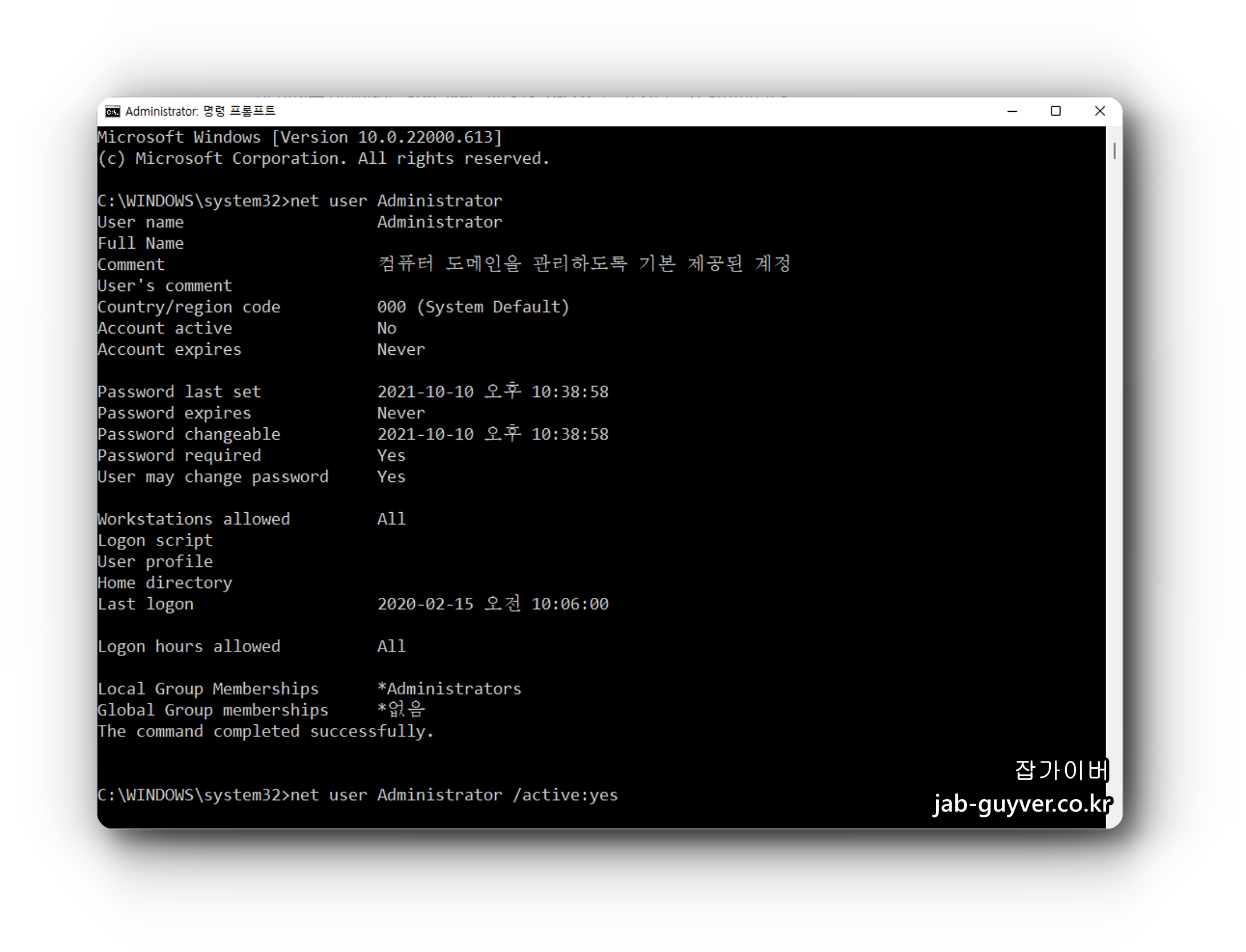Screen dimensions: 1246x952
Task: Click the '*Administrators' local group entry
Action: 450,689
